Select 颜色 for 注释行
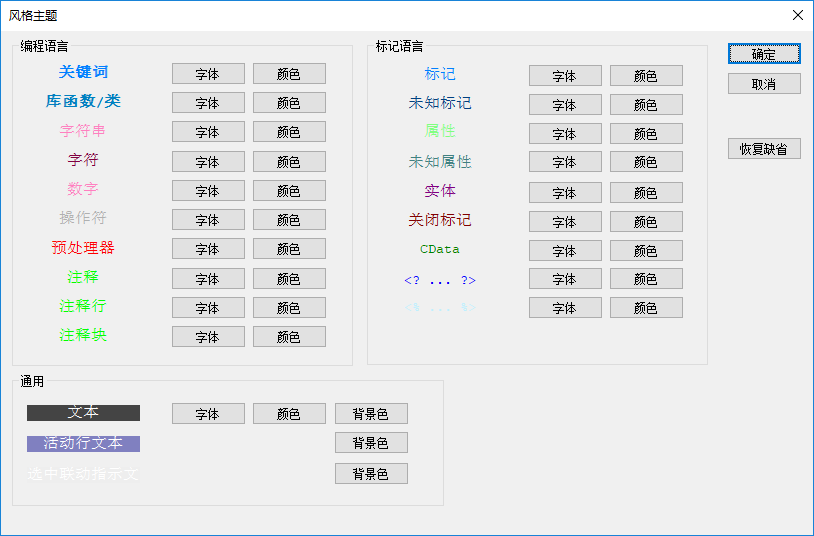Image resolution: width=814 pixels, height=536 pixels. tap(289, 308)
